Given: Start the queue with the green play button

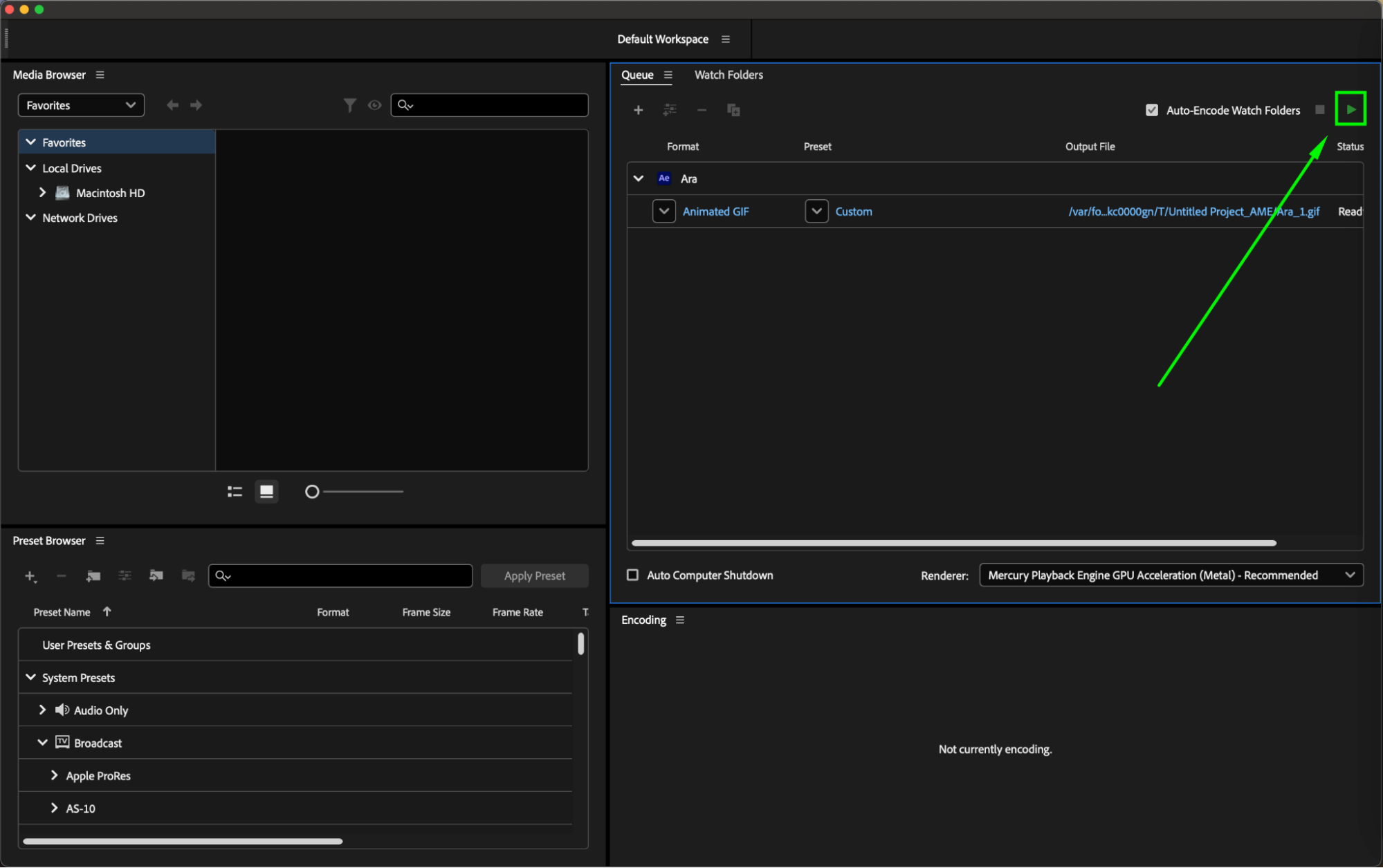Looking at the screenshot, I should point(1350,109).
